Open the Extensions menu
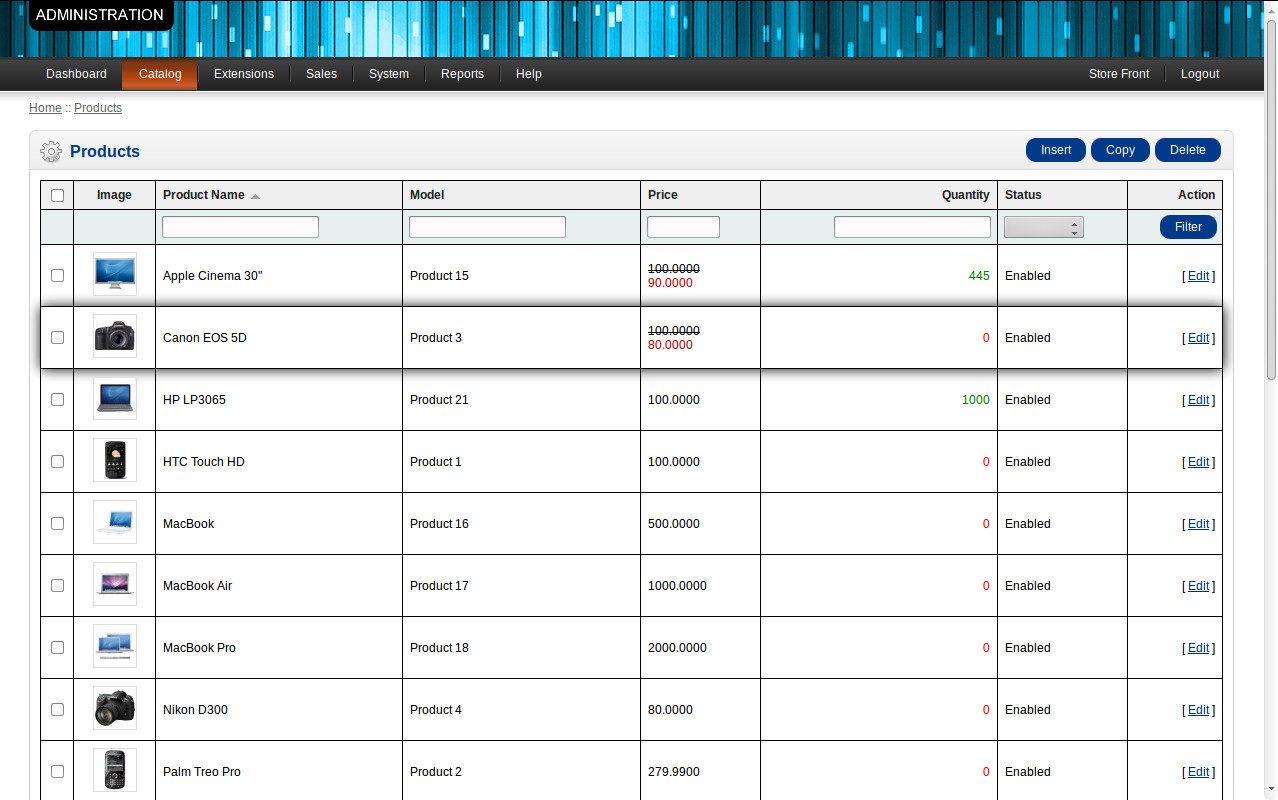 coord(243,74)
